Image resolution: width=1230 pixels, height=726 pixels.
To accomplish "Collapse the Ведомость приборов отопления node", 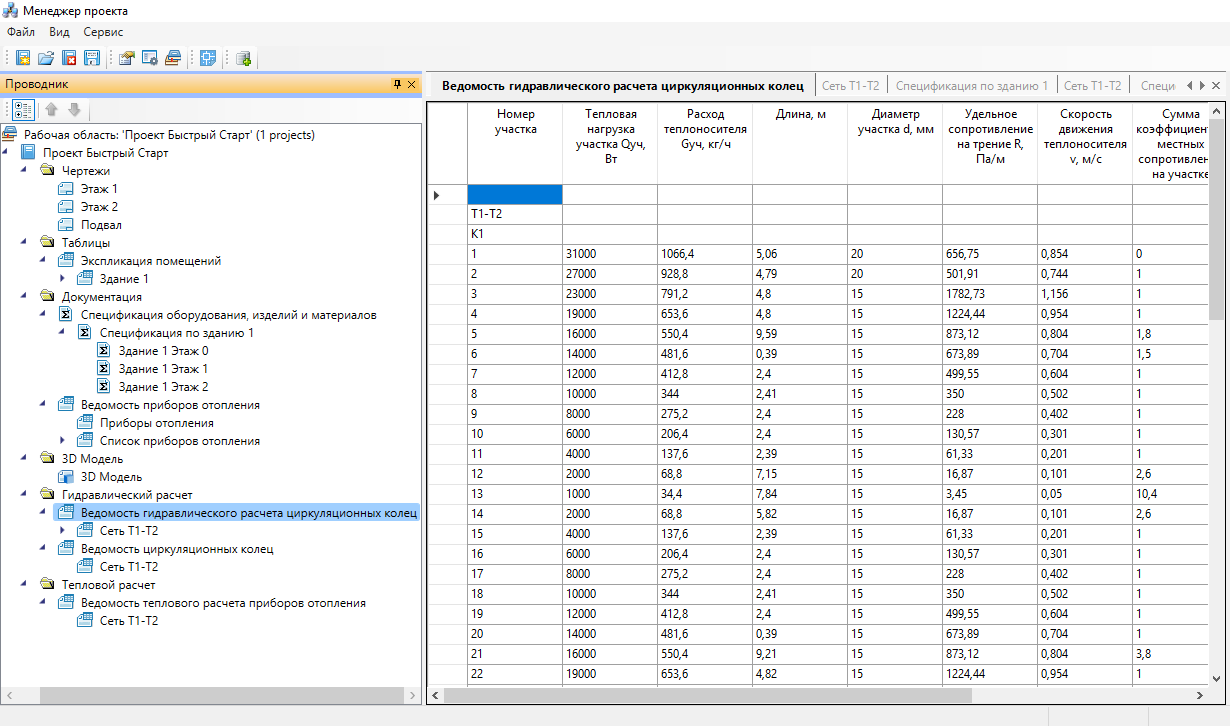I will (44, 405).
